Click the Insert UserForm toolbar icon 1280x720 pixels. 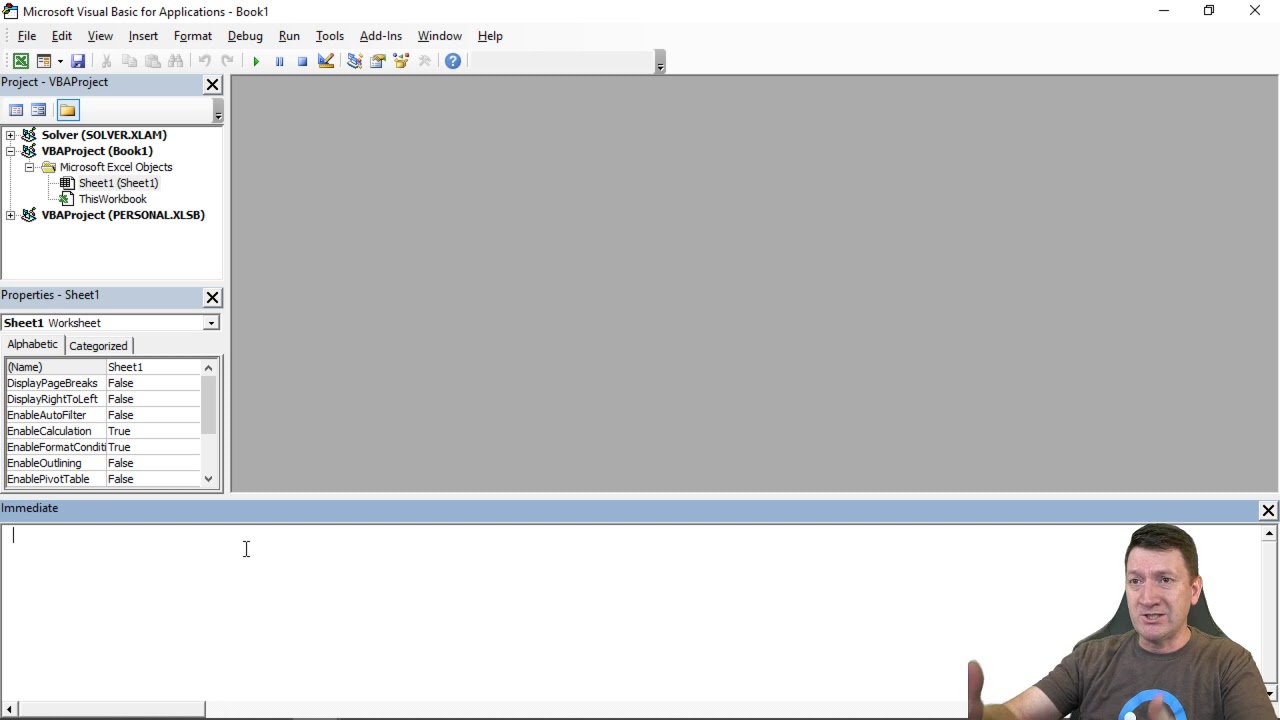point(43,61)
